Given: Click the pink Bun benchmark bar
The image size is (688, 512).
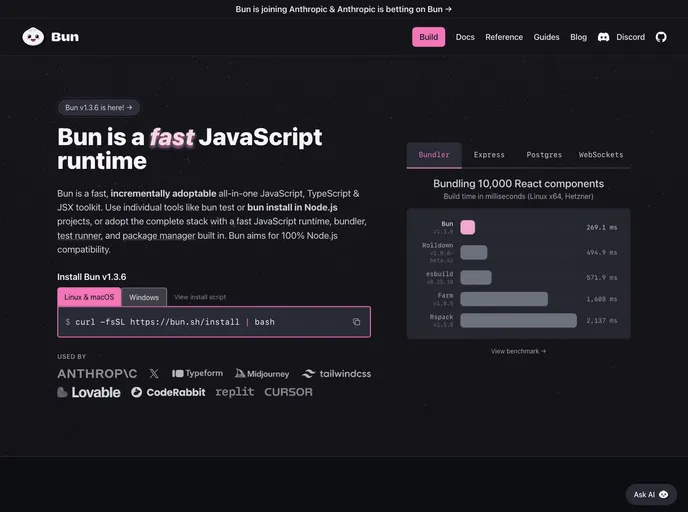Looking at the screenshot, I should point(467,227).
